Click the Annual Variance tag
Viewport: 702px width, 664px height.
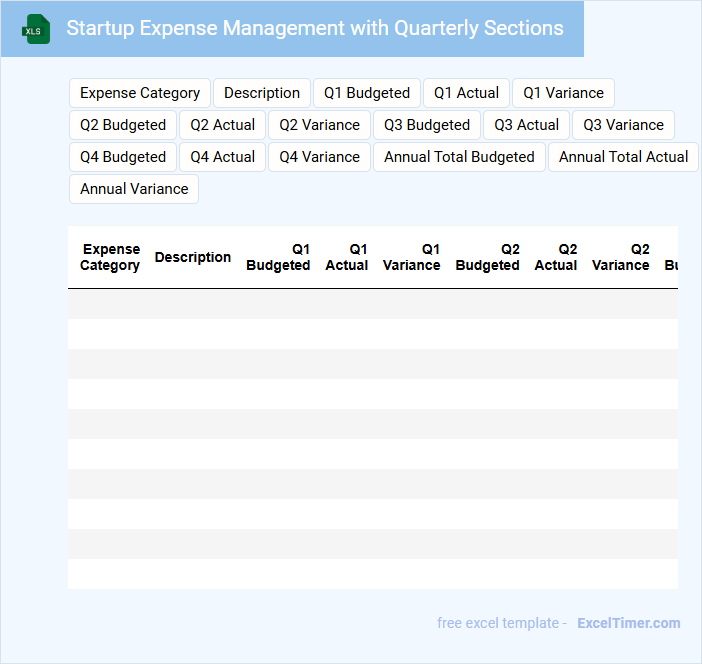click(x=134, y=189)
